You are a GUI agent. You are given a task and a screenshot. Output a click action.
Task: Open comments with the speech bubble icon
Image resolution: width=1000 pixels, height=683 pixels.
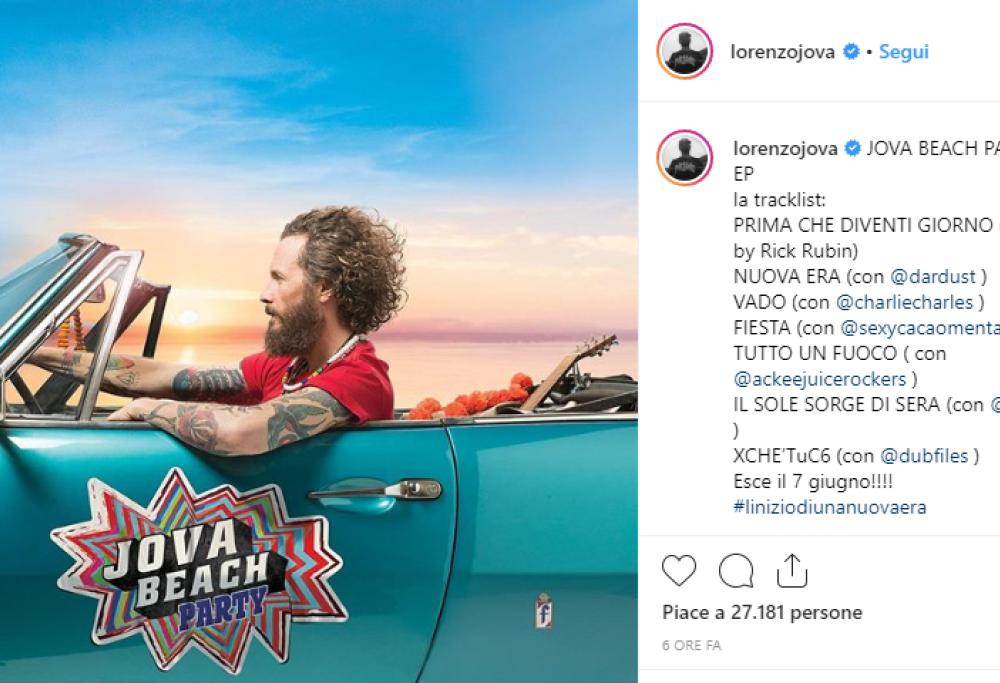736,570
